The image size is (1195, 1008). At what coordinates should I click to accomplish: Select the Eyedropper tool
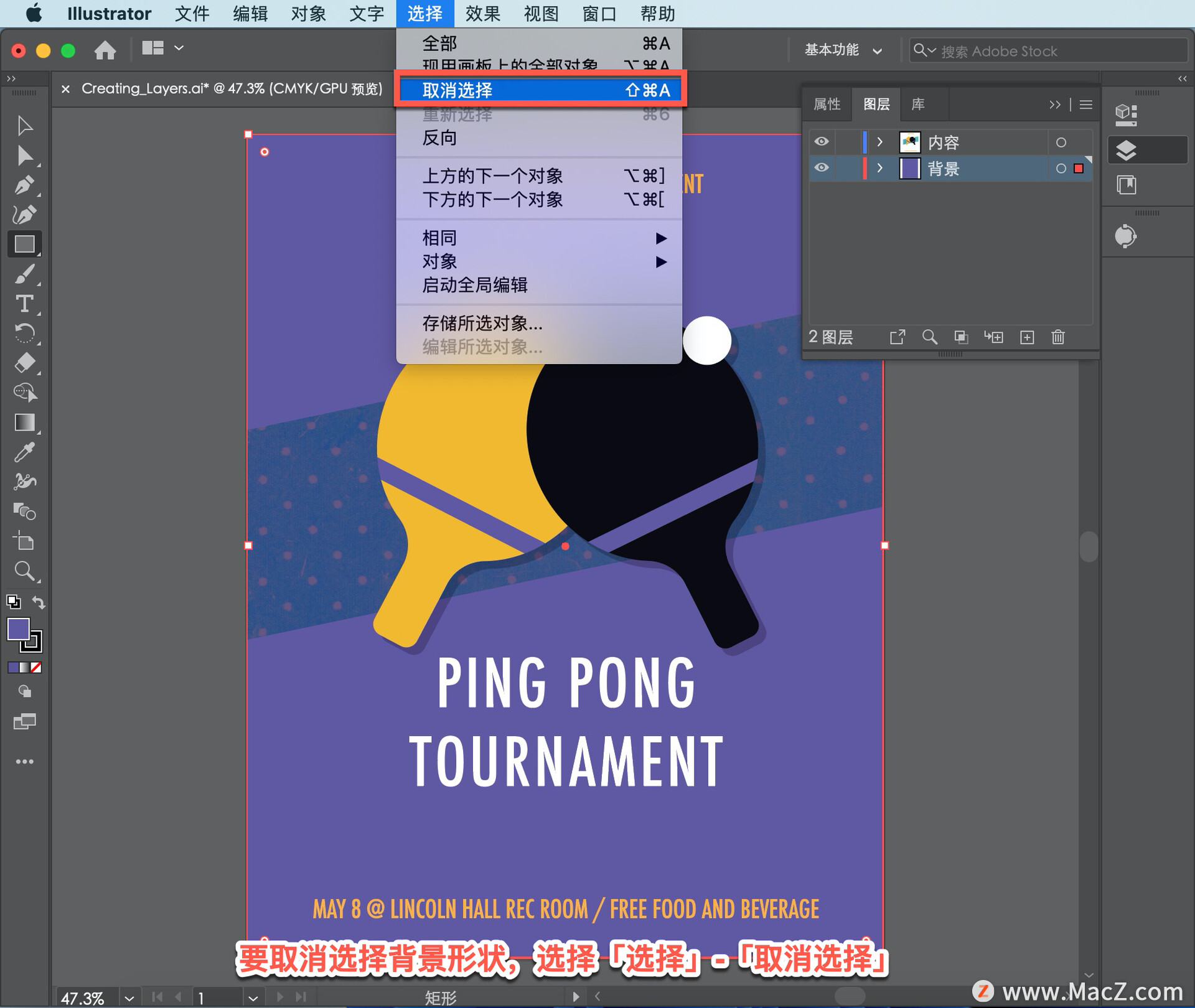24,452
